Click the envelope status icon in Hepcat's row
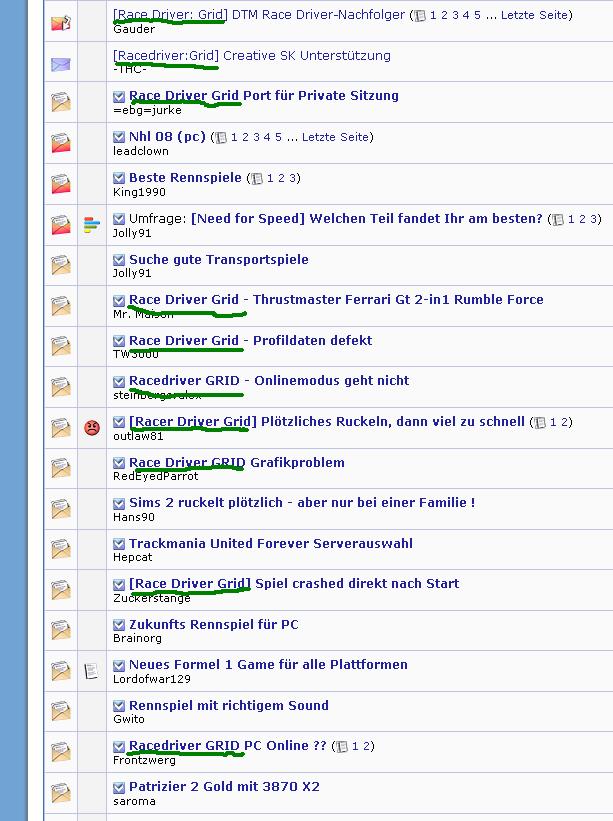Image resolution: width=613 pixels, height=821 pixels. click(61, 549)
